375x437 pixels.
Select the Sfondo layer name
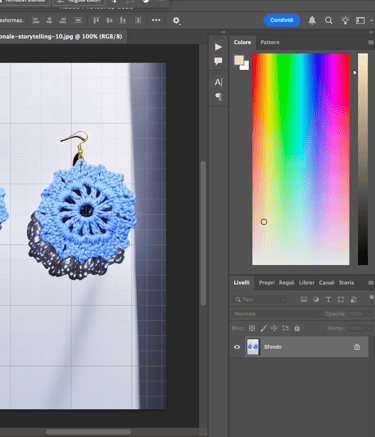273,347
